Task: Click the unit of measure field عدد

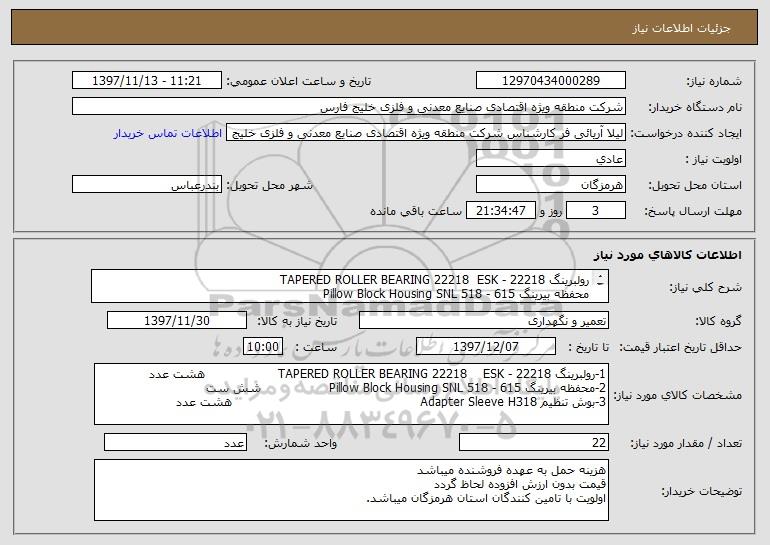Action: pyautogui.click(x=175, y=443)
